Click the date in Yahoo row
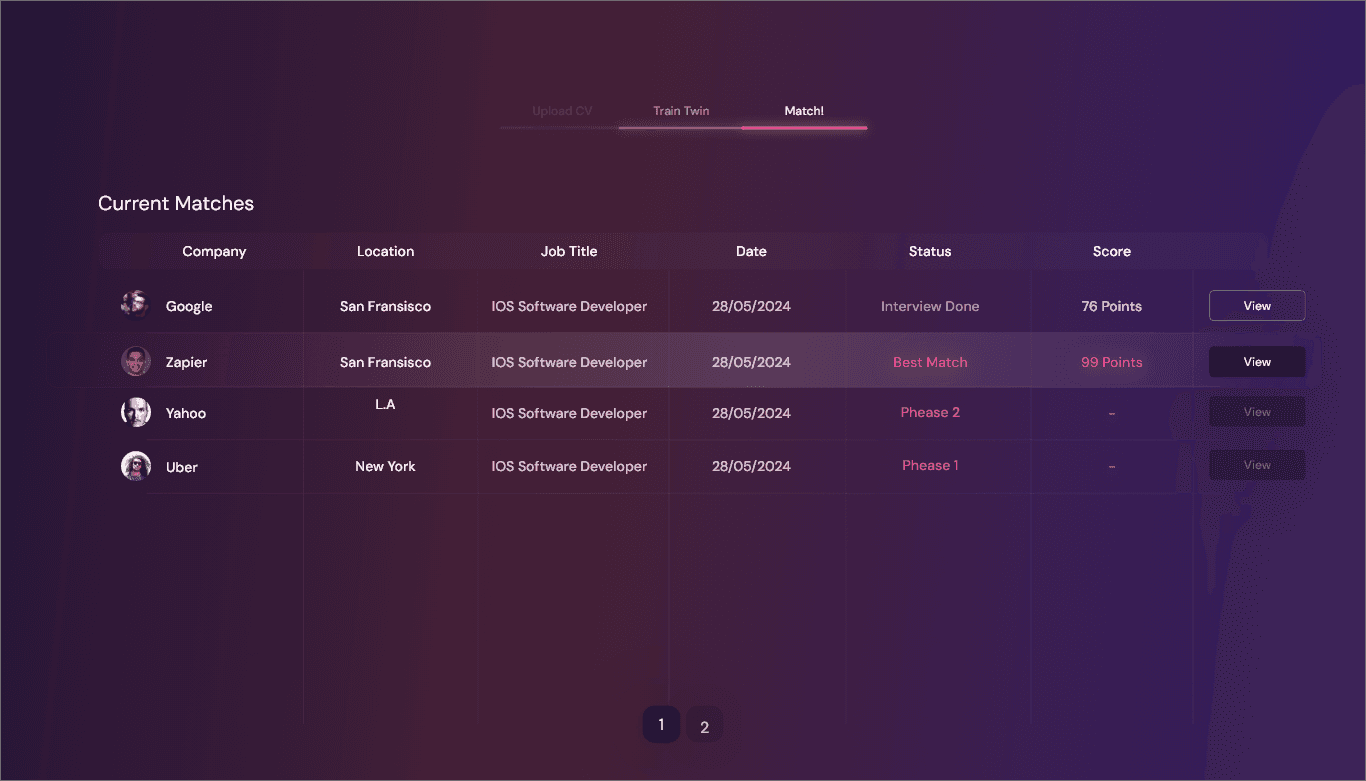 pos(751,413)
